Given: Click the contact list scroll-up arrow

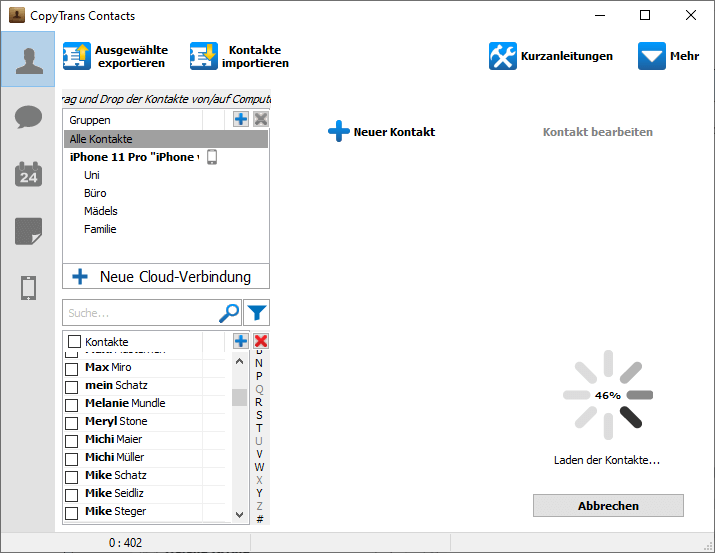Looking at the screenshot, I should point(239,362).
